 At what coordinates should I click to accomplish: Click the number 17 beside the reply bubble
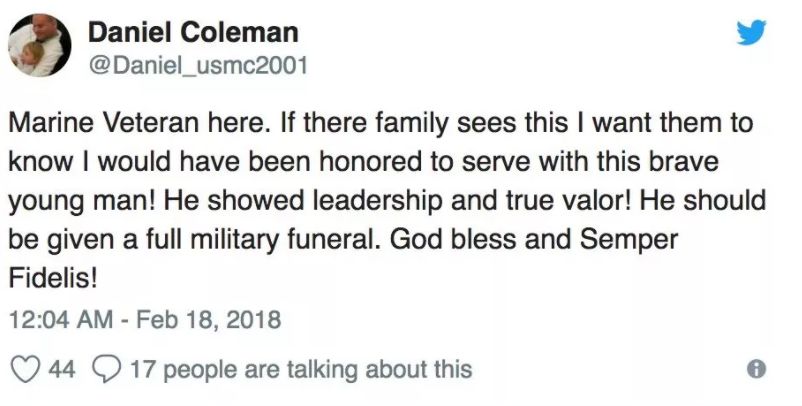point(143,369)
